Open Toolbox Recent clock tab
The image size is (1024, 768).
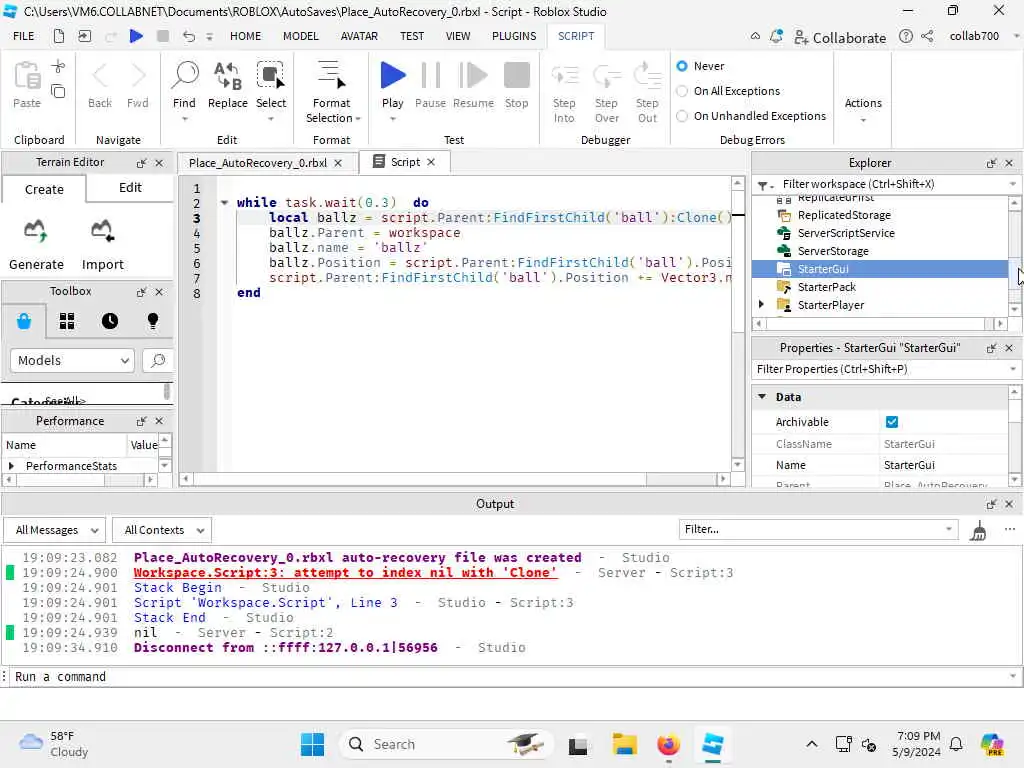[110, 321]
